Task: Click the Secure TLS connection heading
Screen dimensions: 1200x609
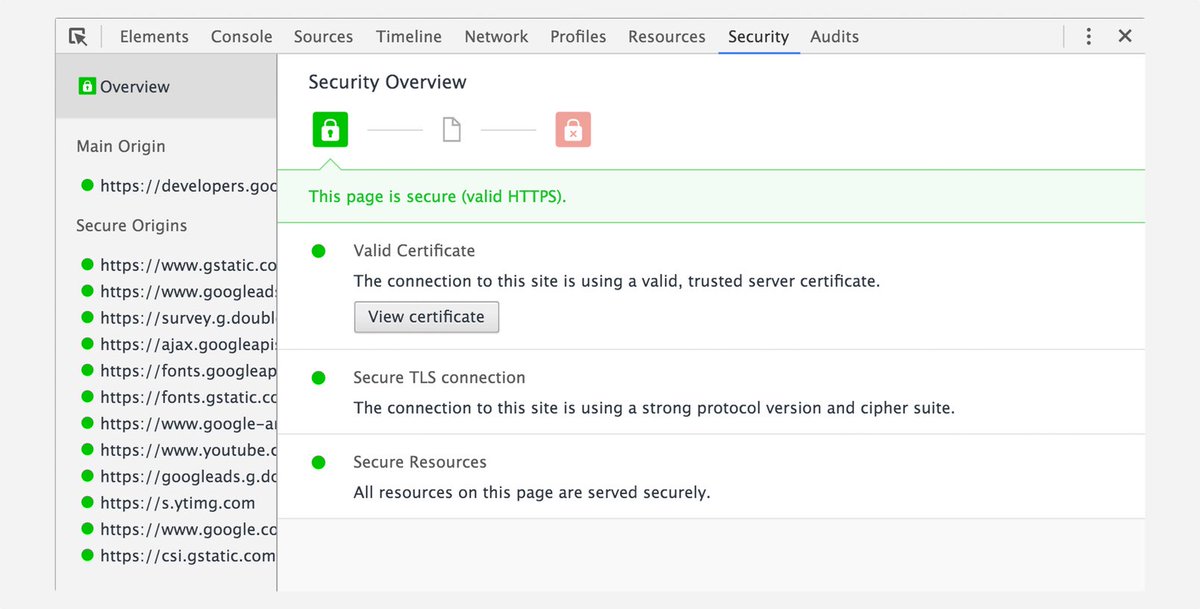Action: (439, 378)
